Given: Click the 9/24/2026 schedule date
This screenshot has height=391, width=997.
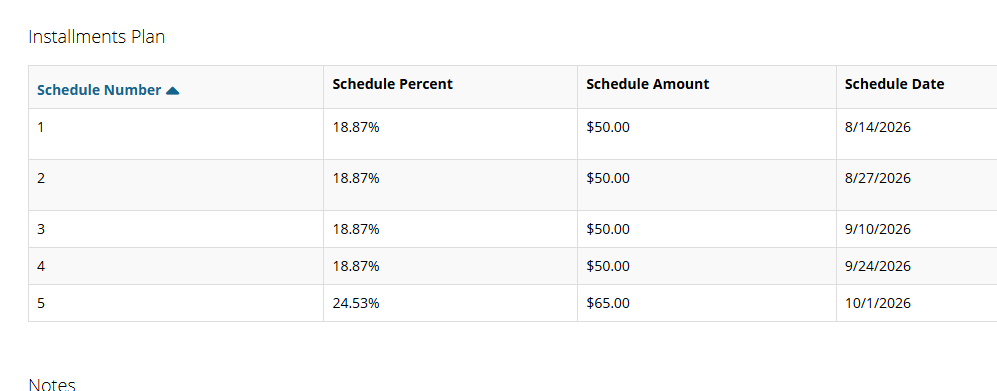Looking at the screenshot, I should pos(877,266).
